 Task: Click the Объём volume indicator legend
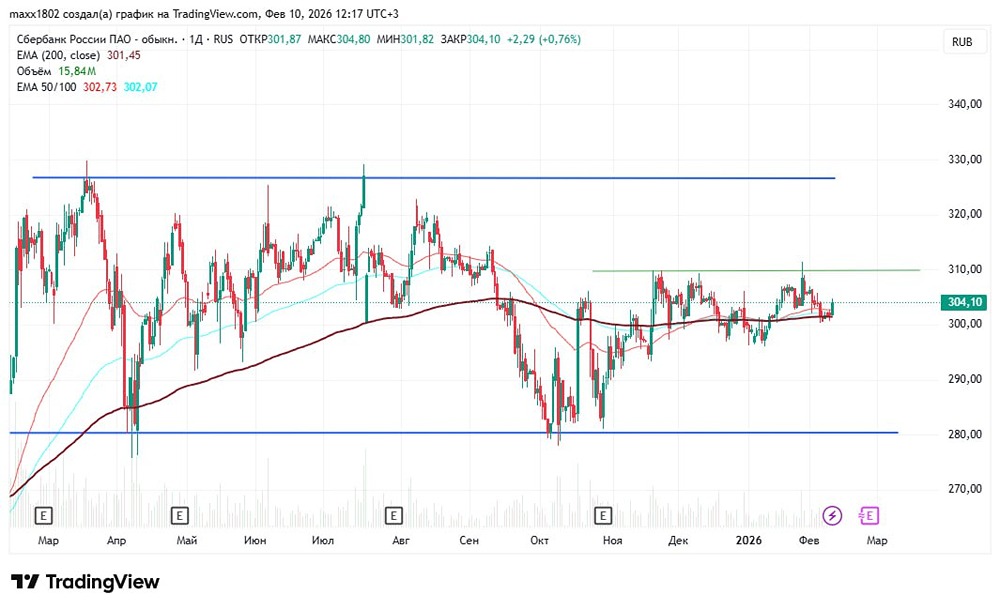34,71
